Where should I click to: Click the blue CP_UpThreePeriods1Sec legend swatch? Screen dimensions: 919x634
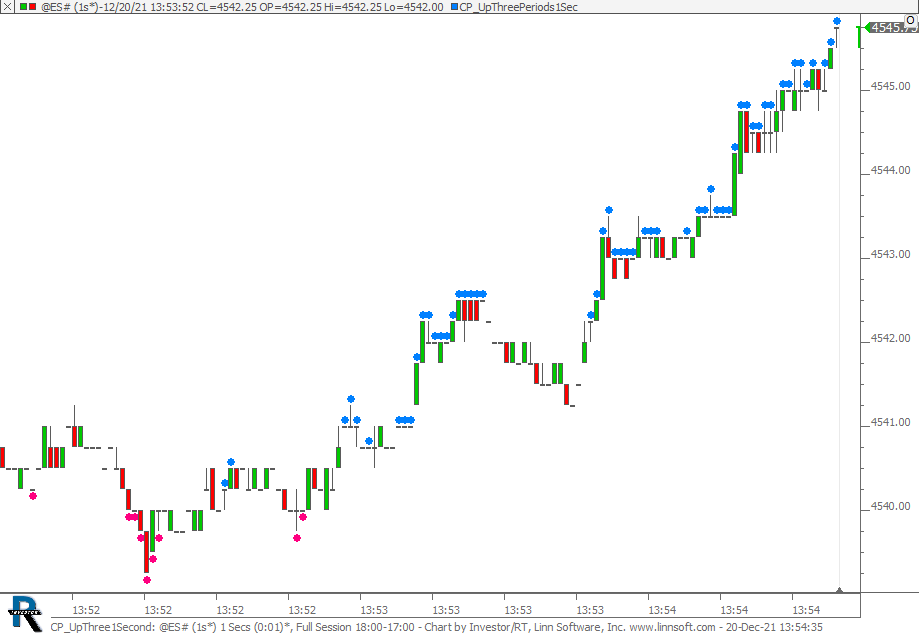[453, 7]
